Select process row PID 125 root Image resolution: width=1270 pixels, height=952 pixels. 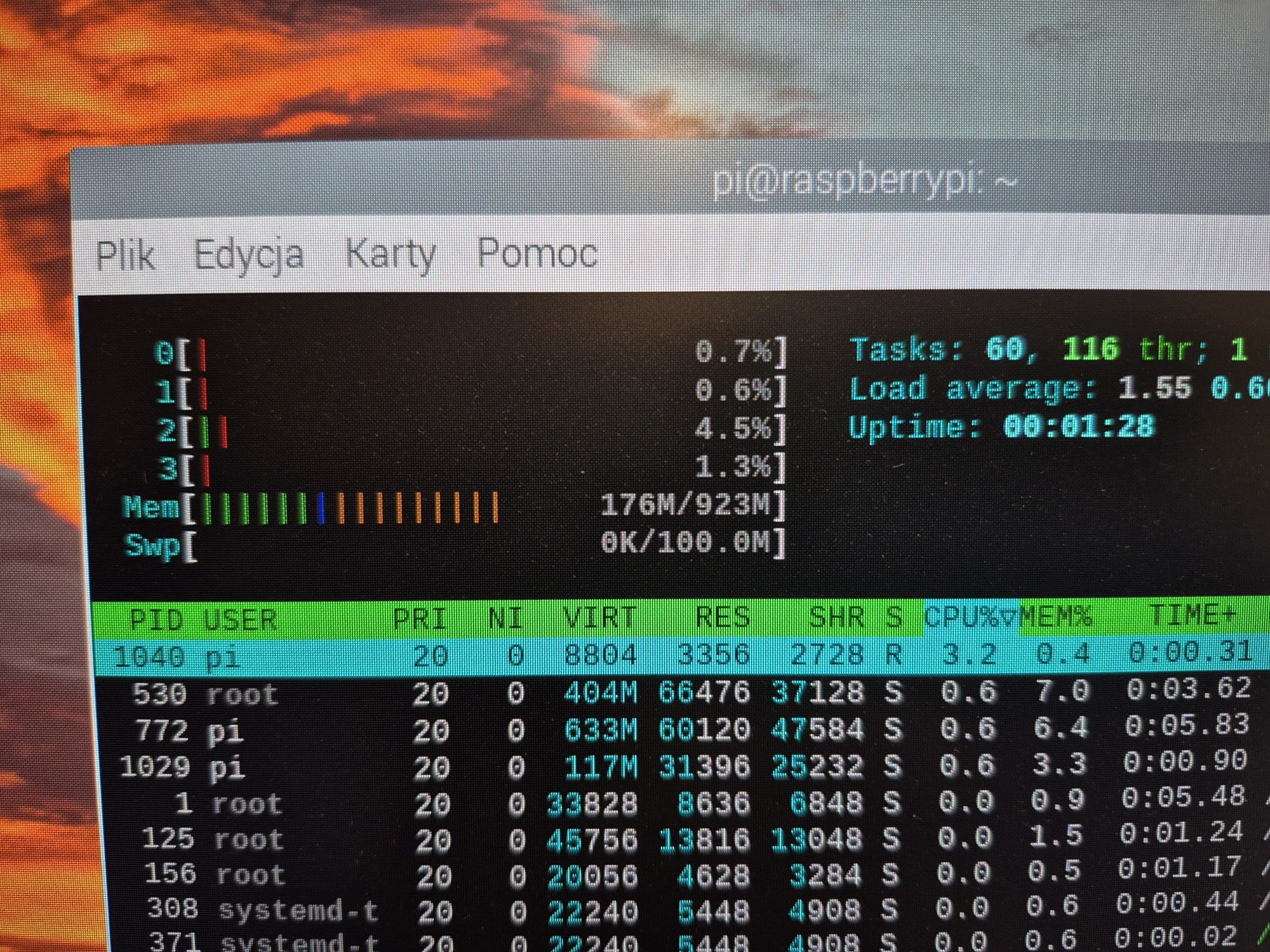click(x=686, y=838)
